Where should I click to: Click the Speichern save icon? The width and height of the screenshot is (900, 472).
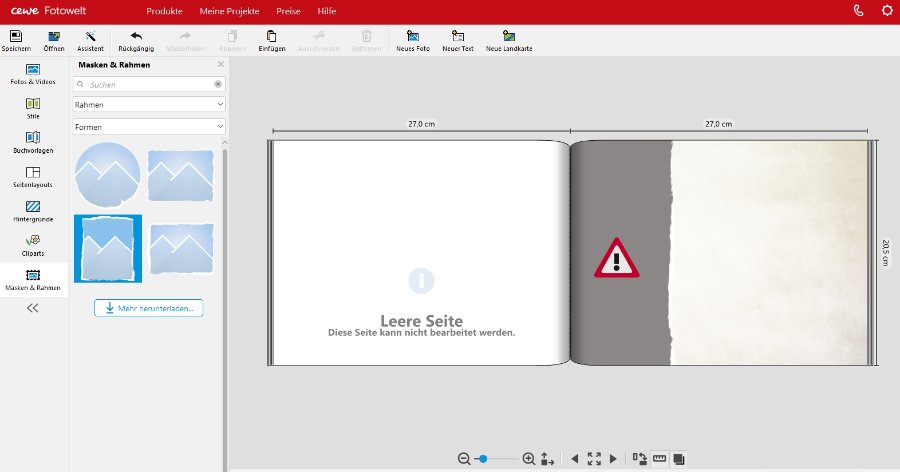coord(16,36)
